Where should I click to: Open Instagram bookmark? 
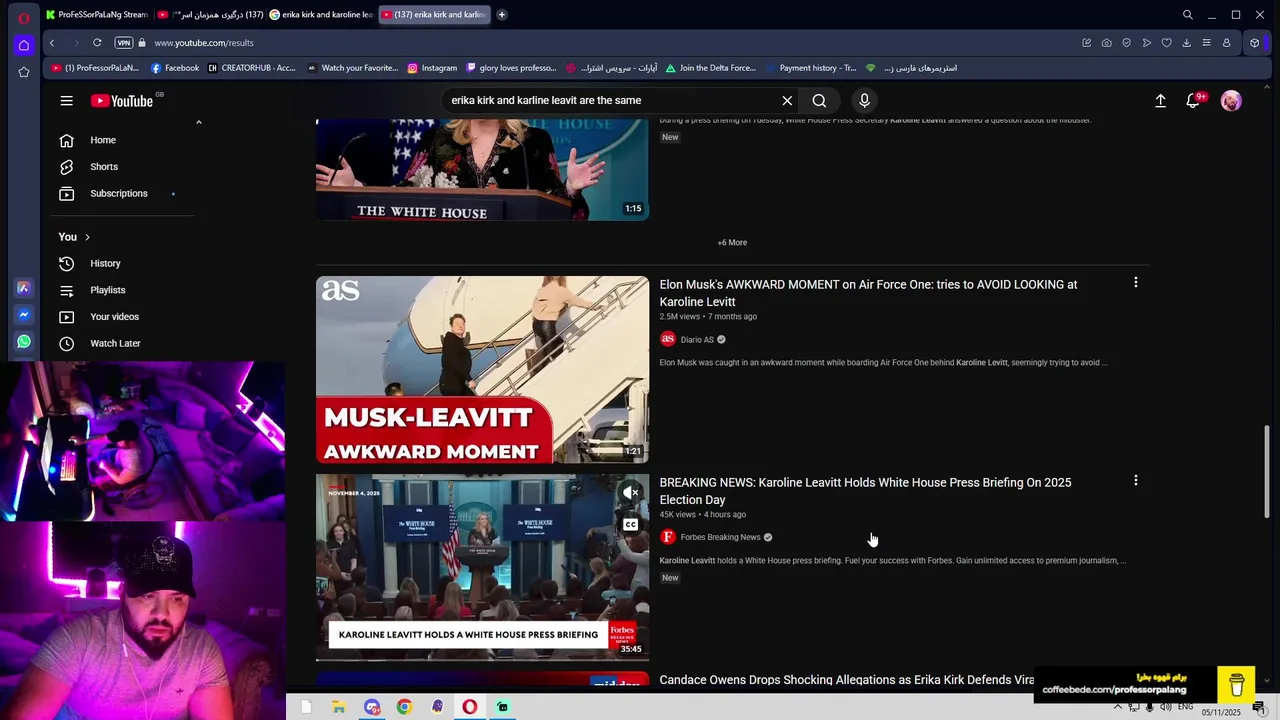(x=432, y=68)
